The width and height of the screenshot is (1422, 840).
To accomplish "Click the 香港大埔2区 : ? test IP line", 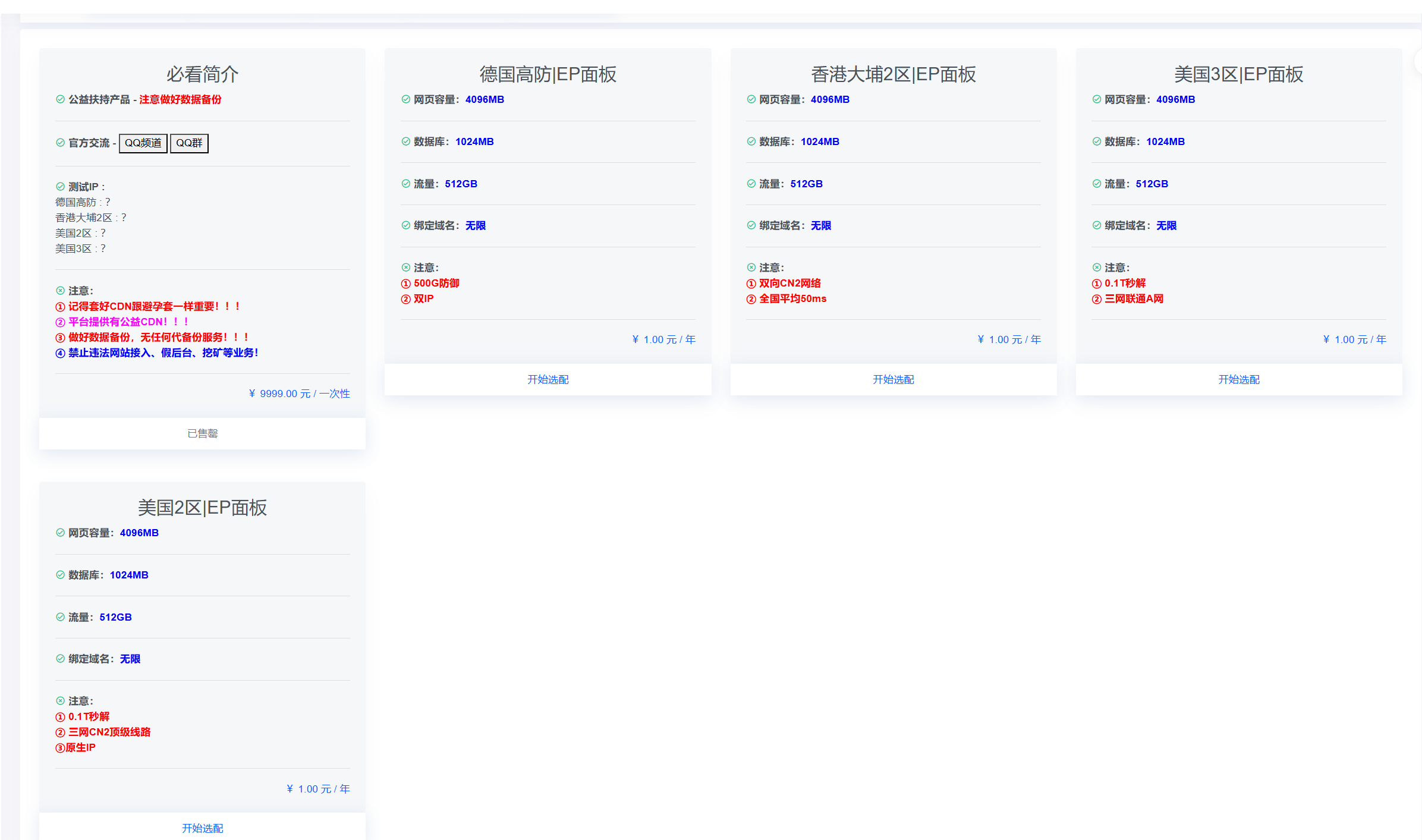I will tap(91, 218).
